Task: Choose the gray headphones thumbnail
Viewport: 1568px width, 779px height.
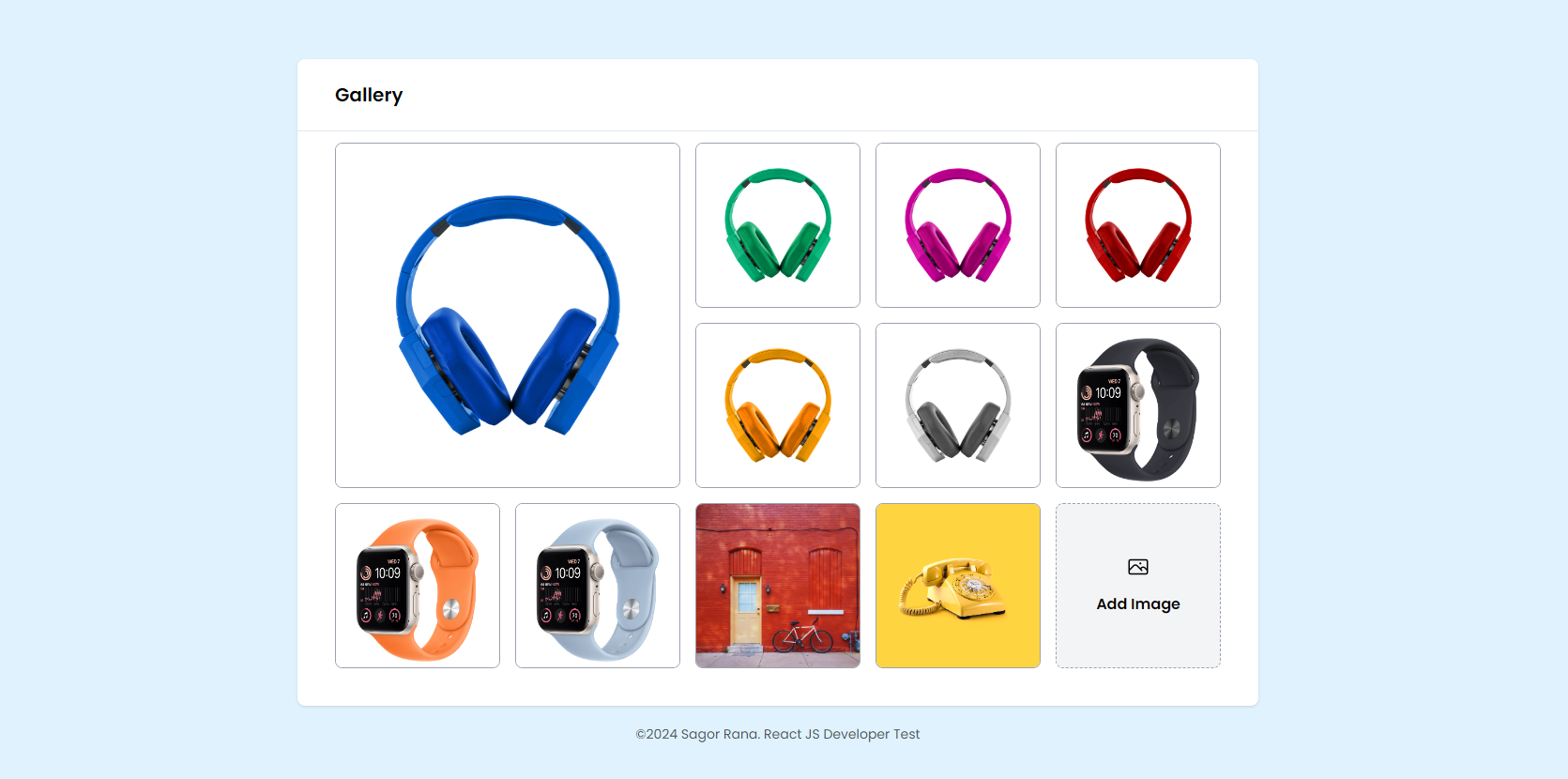Action: [958, 405]
